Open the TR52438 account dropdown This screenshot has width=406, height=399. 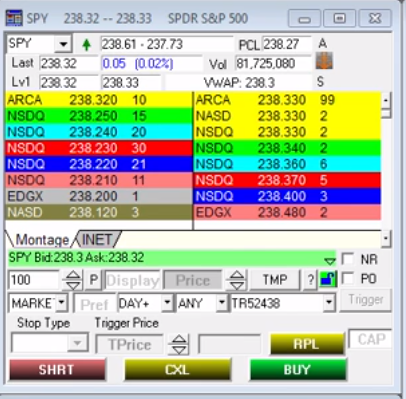[329, 303]
